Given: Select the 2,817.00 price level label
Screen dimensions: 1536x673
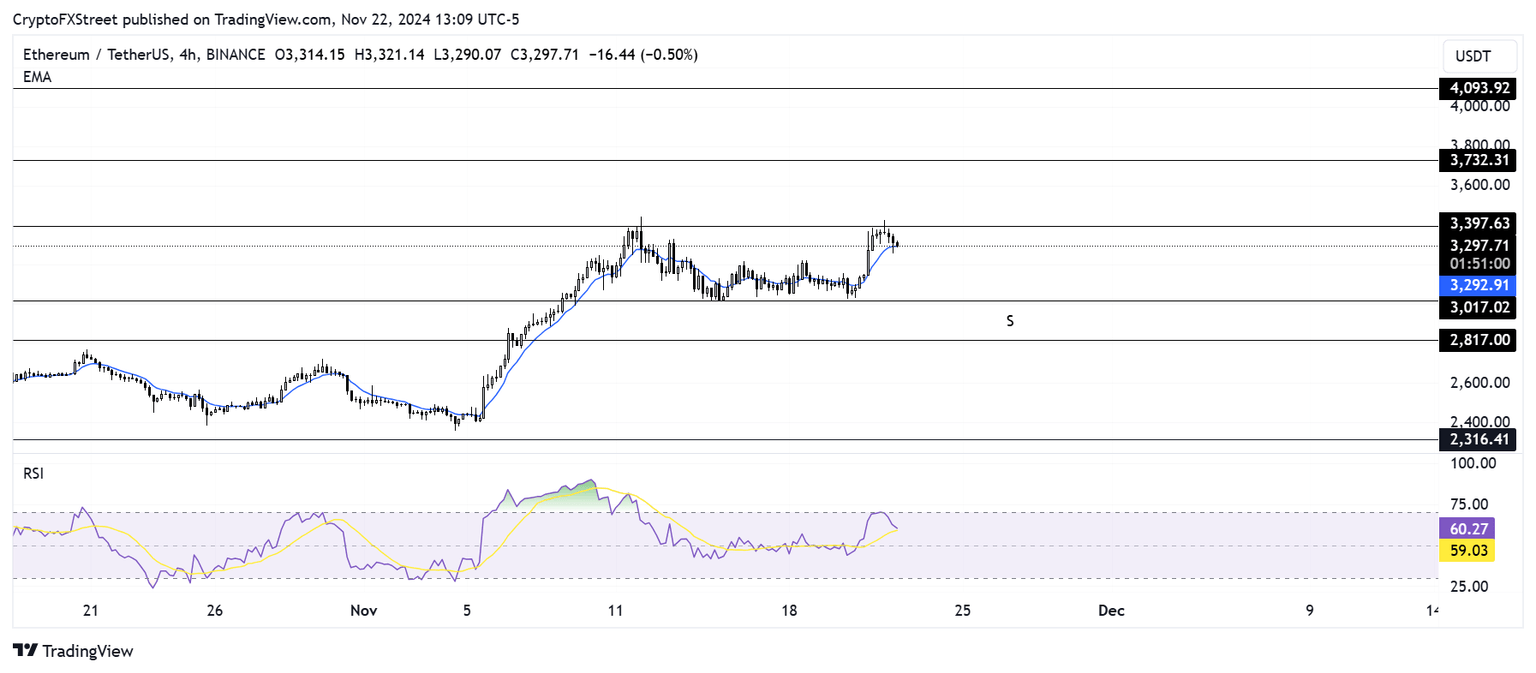Looking at the screenshot, I should pyautogui.click(x=1479, y=340).
